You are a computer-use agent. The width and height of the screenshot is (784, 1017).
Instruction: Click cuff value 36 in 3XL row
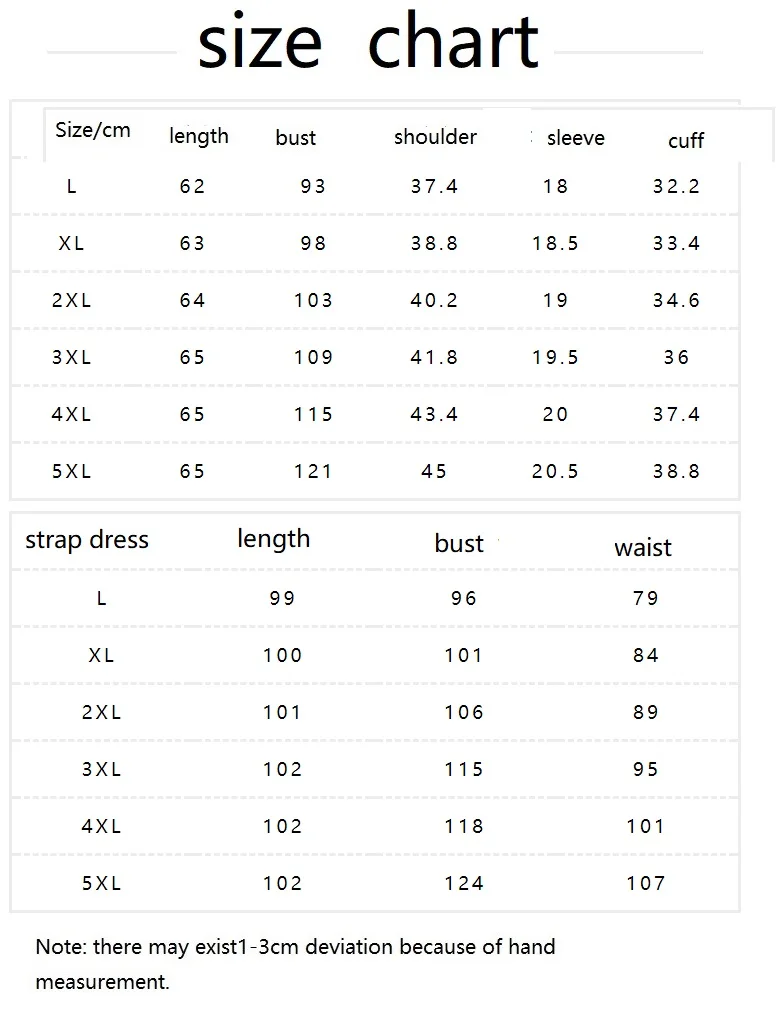[676, 357]
